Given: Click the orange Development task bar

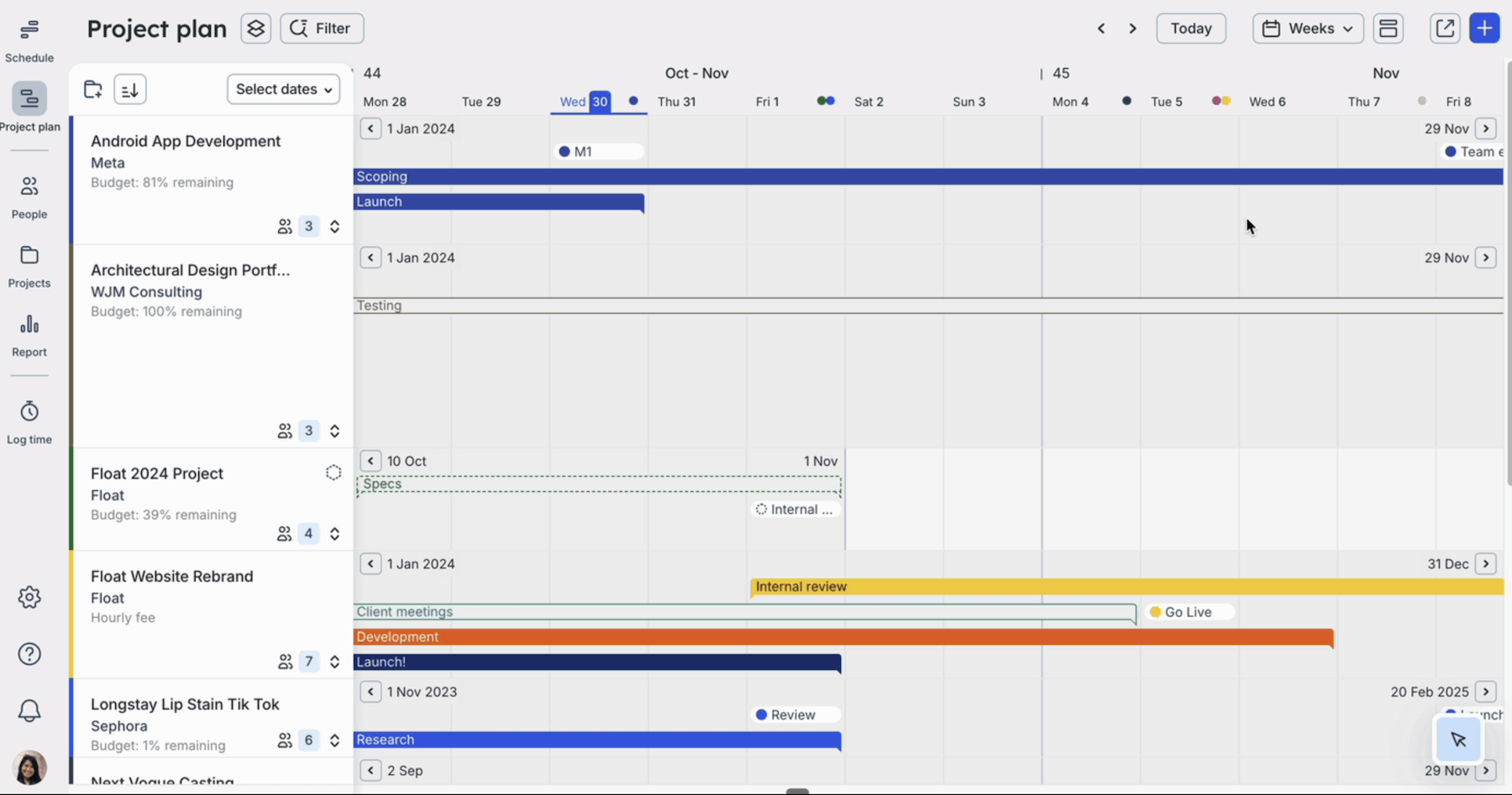Looking at the screenshot, I should (840, 637).
